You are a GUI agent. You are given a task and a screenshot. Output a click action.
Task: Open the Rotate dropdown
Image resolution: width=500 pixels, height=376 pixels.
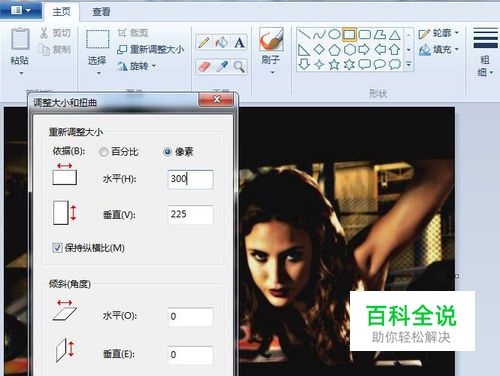137,66
